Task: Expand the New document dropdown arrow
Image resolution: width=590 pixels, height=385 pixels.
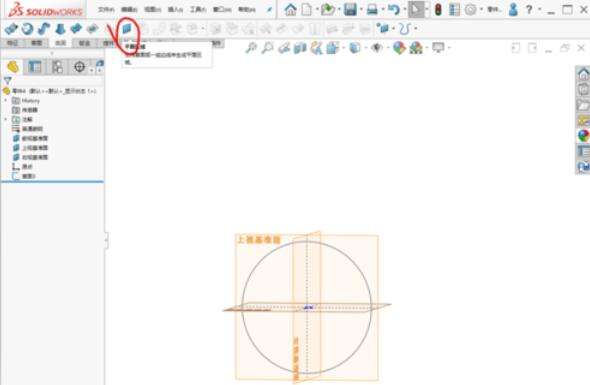Action: pos(317,9)
